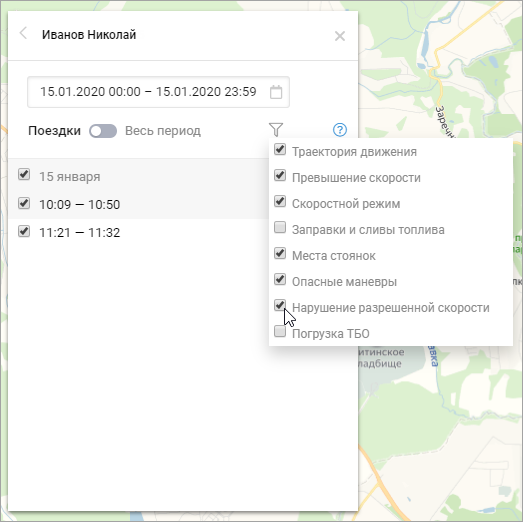Image resolution: width=523 pixels, height=522 pixels.
Task: Uncheck the 11:21 — 11:32 trip checkbox
Action: point(24,231)
